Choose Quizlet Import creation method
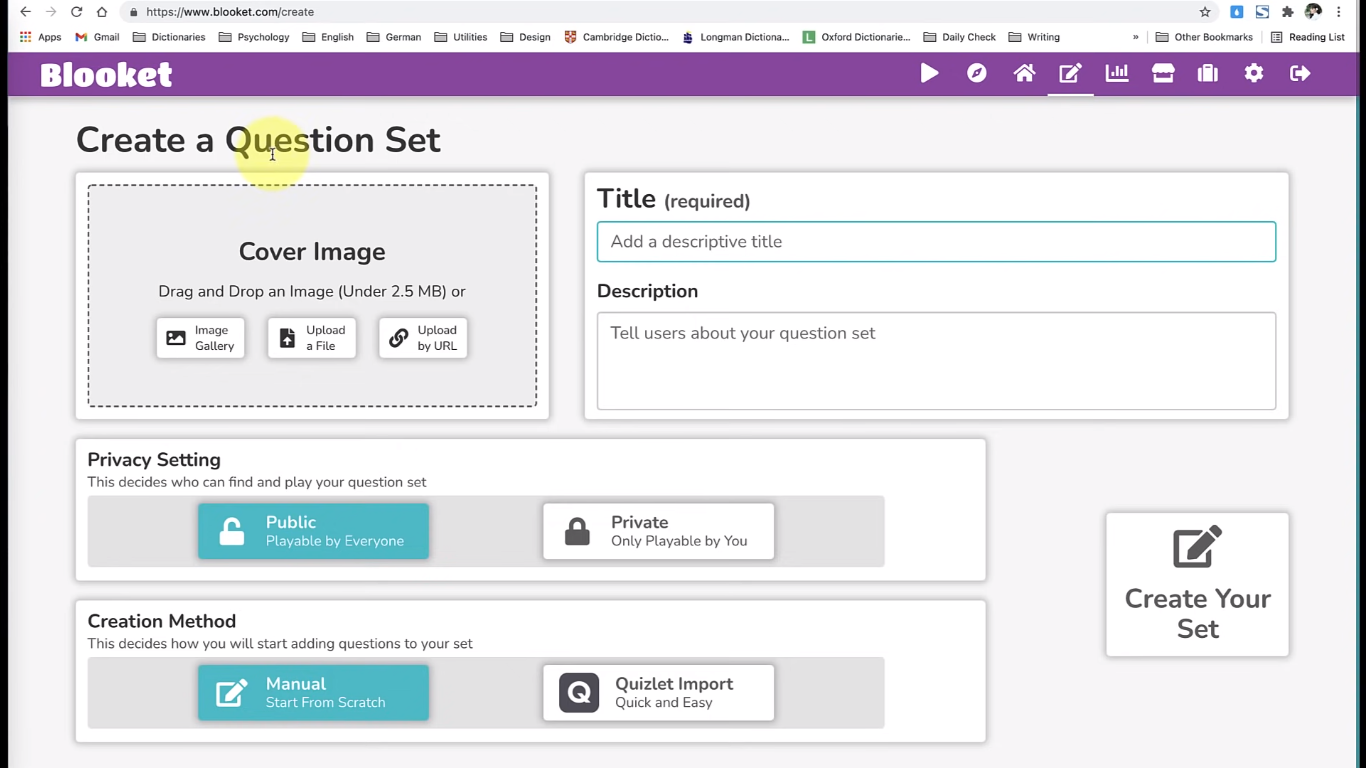The height and width of the screenshot is (768, 1366). pyautogui.click(x=658, y=693)
